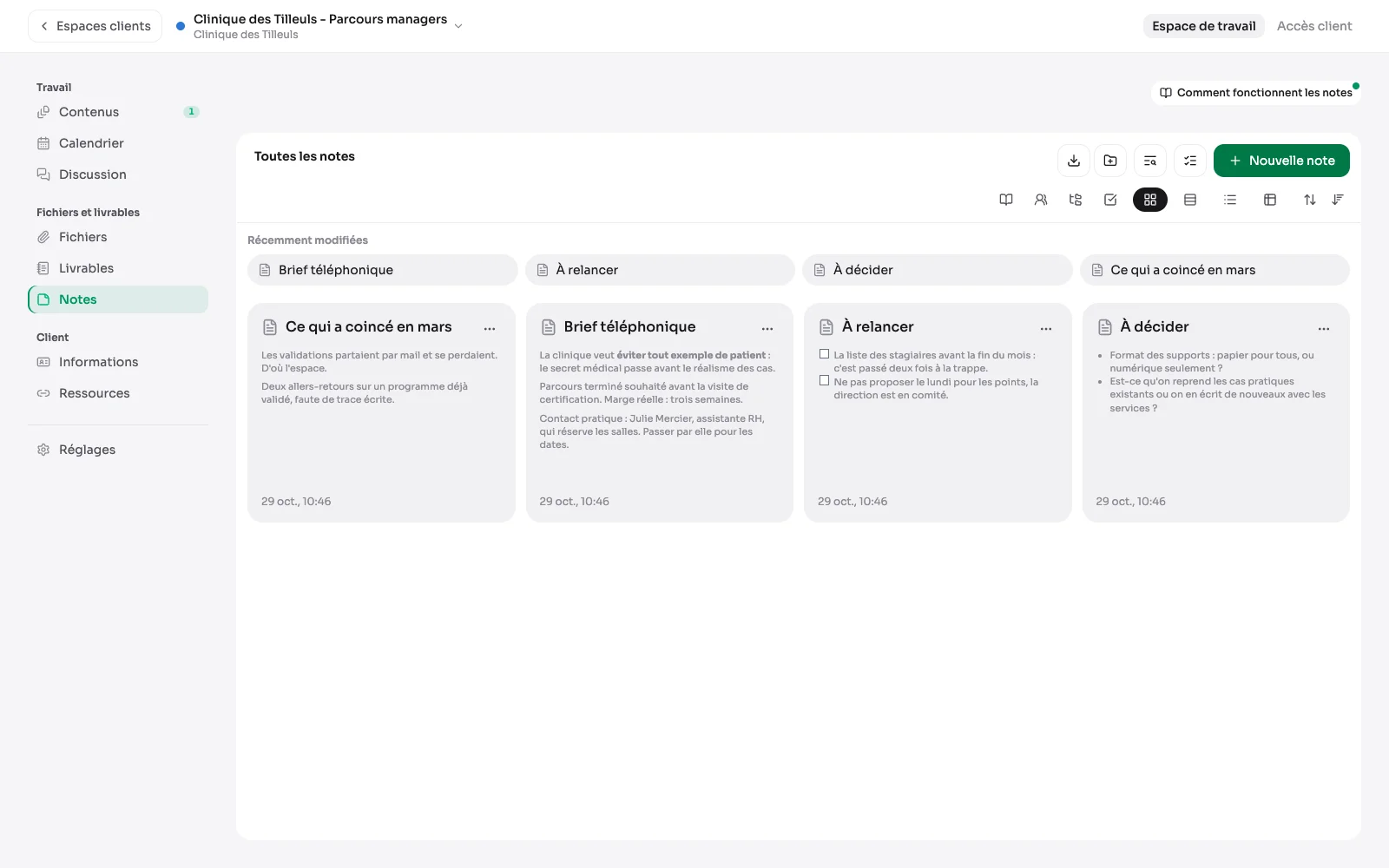Open recent chip Ce qui a coincé en mars

pos(1215,270)
